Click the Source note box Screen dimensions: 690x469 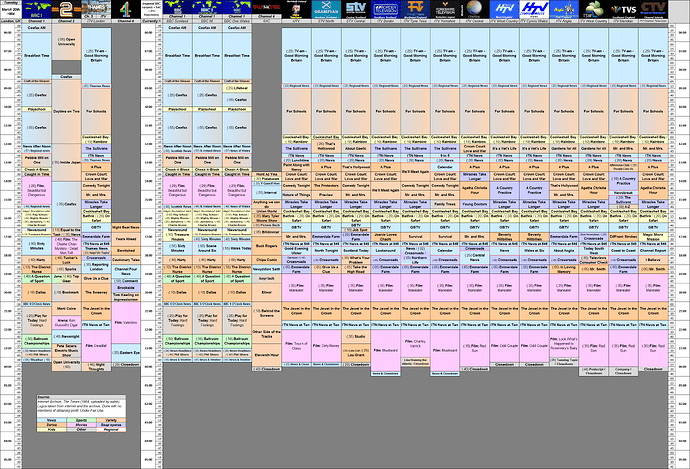pos(81,406)
